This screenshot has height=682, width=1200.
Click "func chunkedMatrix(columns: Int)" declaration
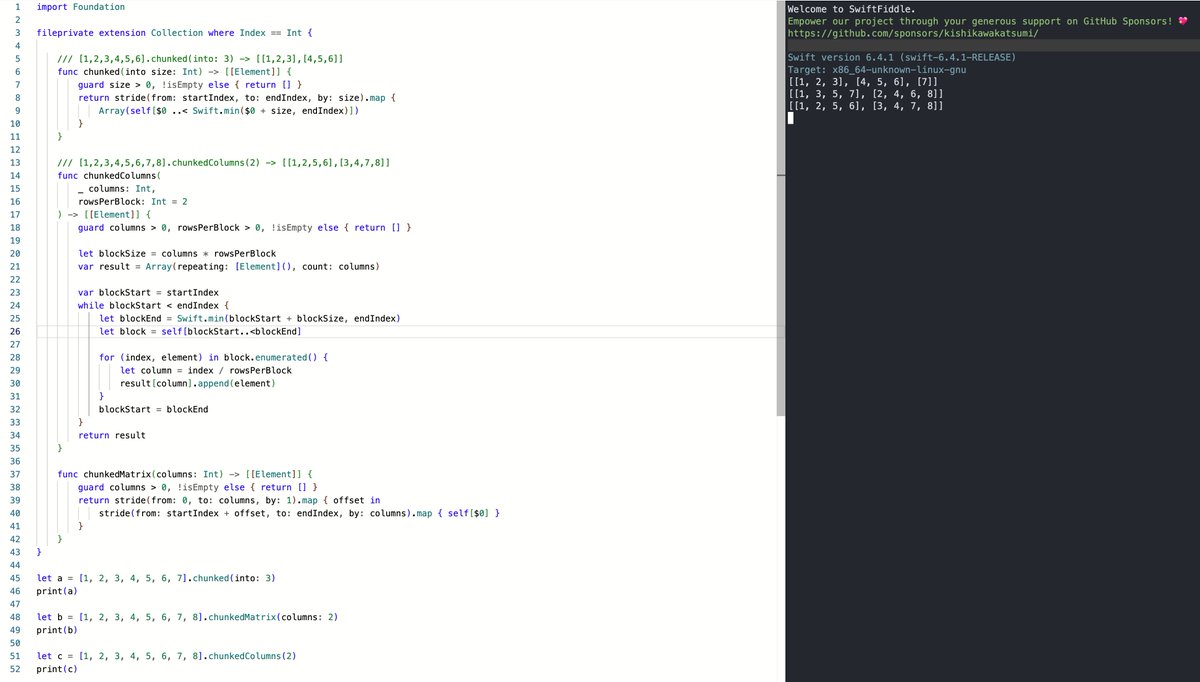pyautogui.click(x=186, y=475)
